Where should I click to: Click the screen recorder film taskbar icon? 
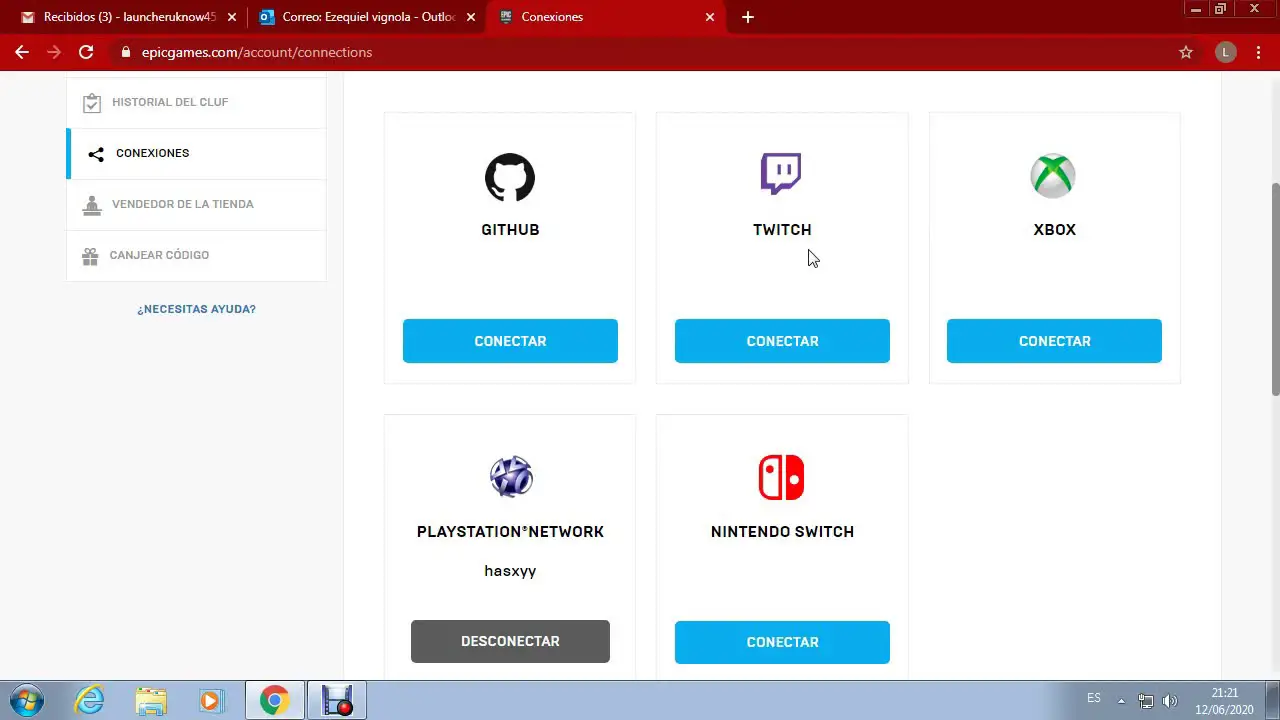(x=337, y=701)
